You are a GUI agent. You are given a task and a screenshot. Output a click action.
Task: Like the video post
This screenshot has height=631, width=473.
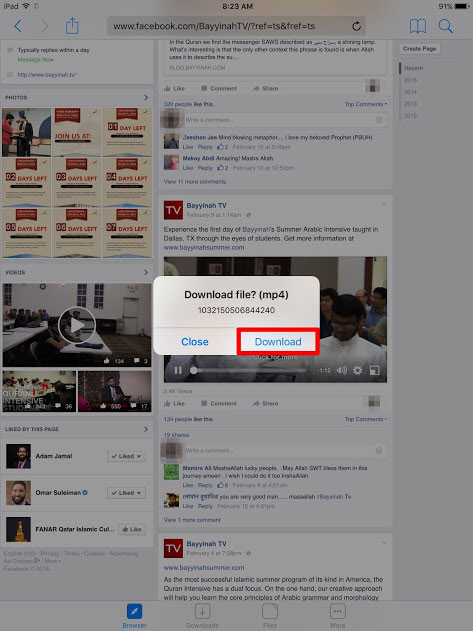point(175,403)
